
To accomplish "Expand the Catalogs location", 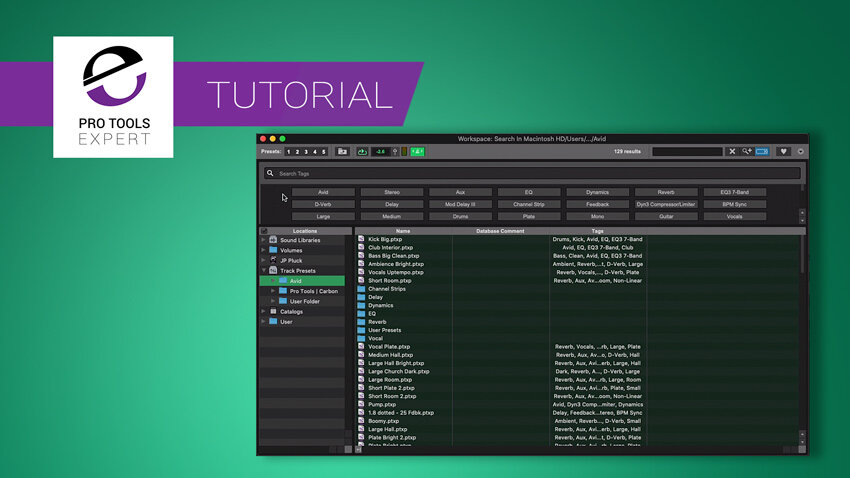I will [264, 312].
